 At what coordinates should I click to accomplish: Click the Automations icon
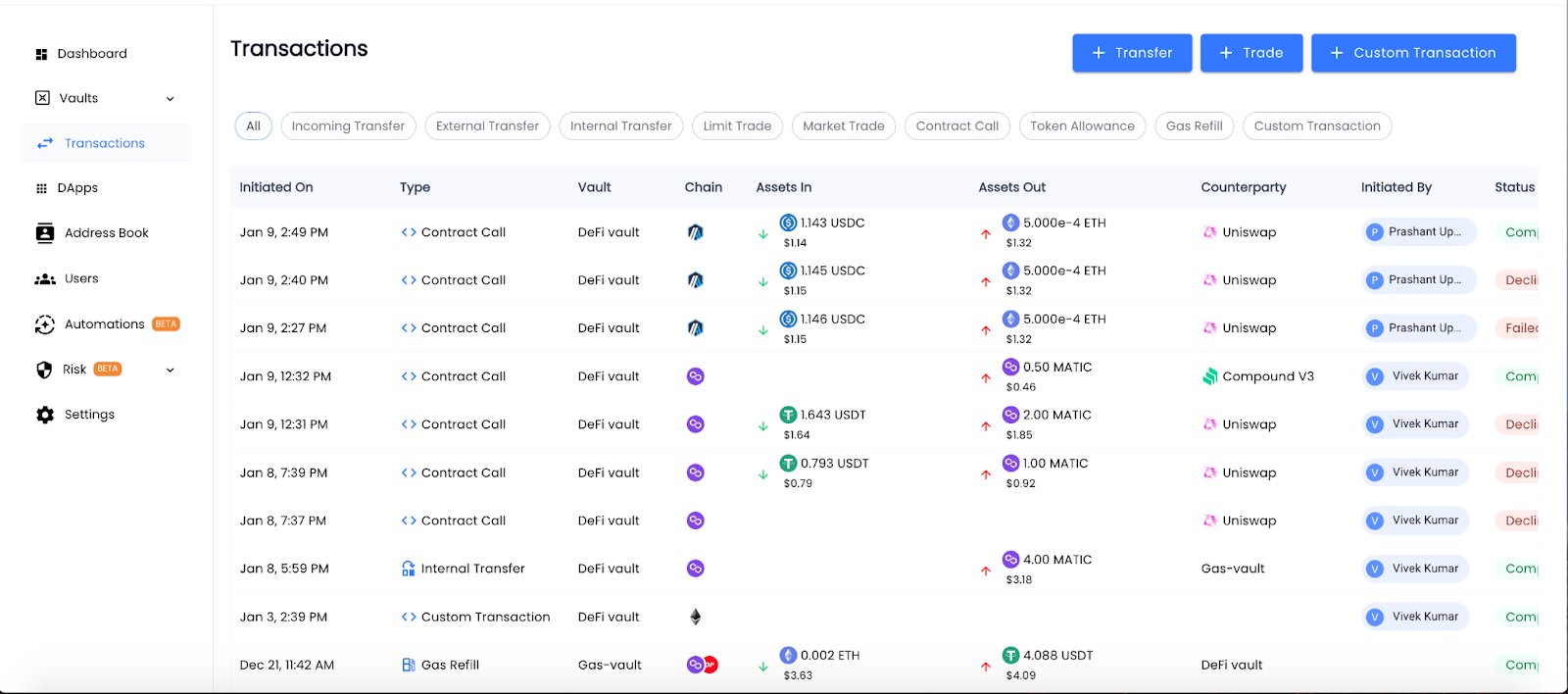(x=45, y=324)
